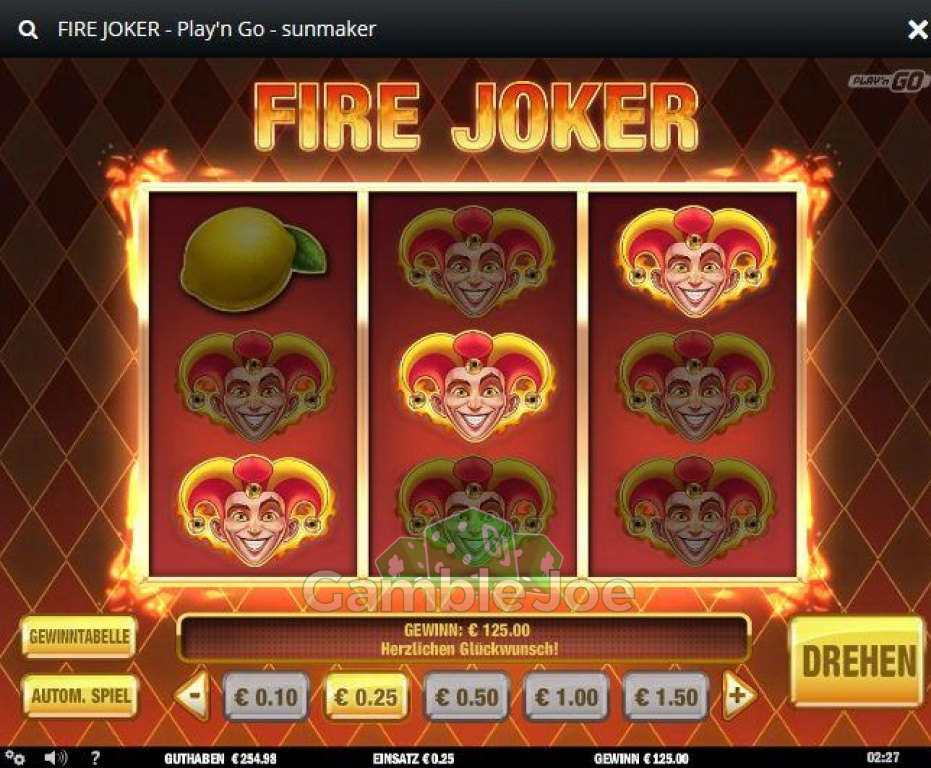Choose the € 1.00 bet value

pyautogui.click(x=566, y=696)
